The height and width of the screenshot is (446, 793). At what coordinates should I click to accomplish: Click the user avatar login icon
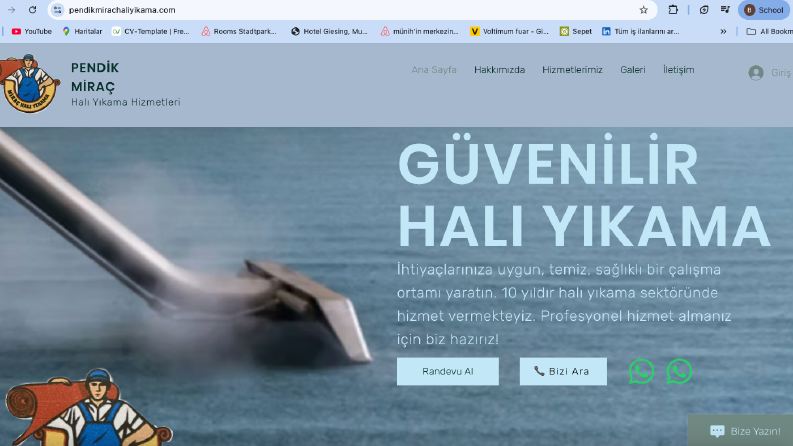coord(756,73)
